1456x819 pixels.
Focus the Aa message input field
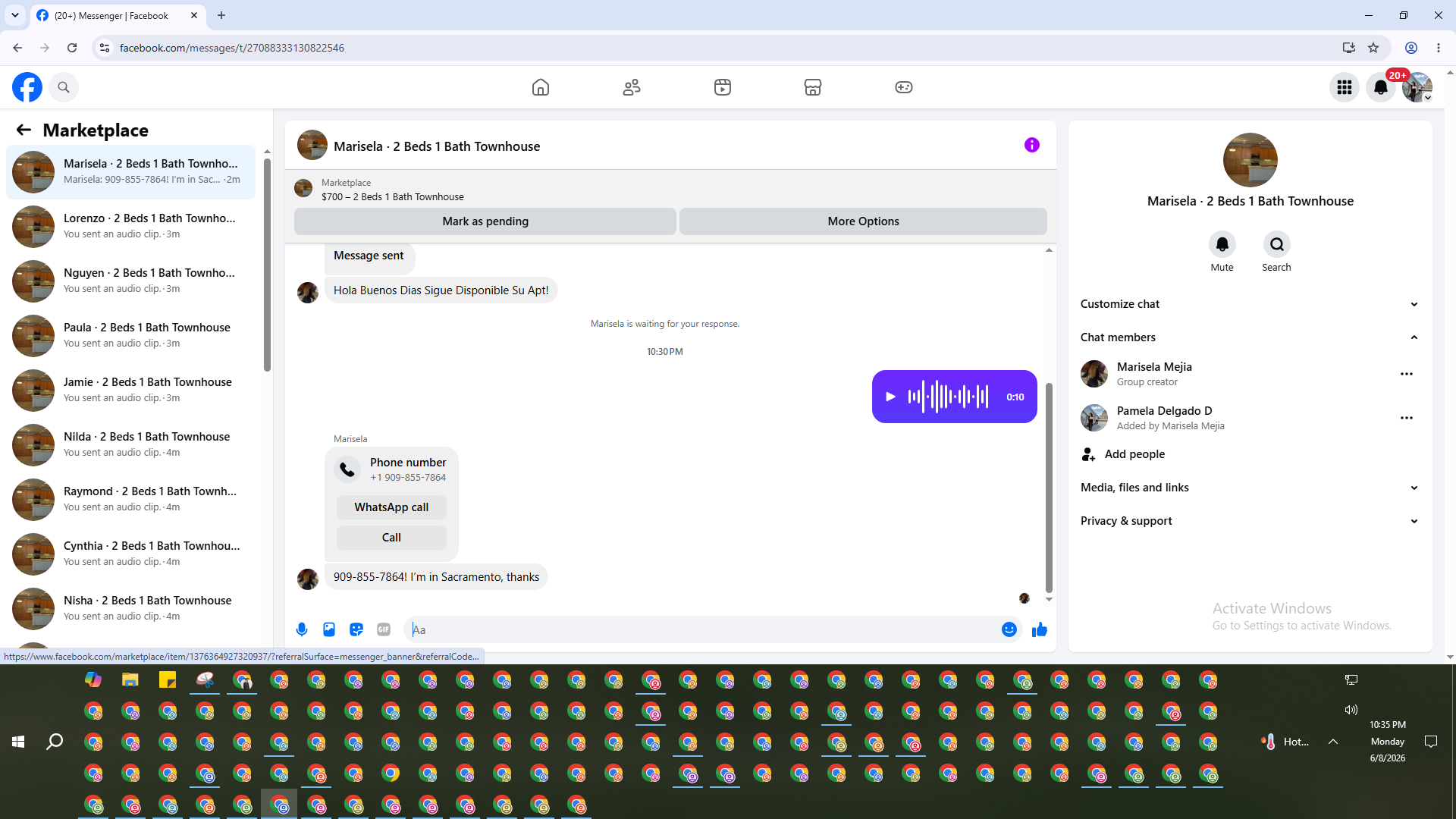click(x=702, y=629)
